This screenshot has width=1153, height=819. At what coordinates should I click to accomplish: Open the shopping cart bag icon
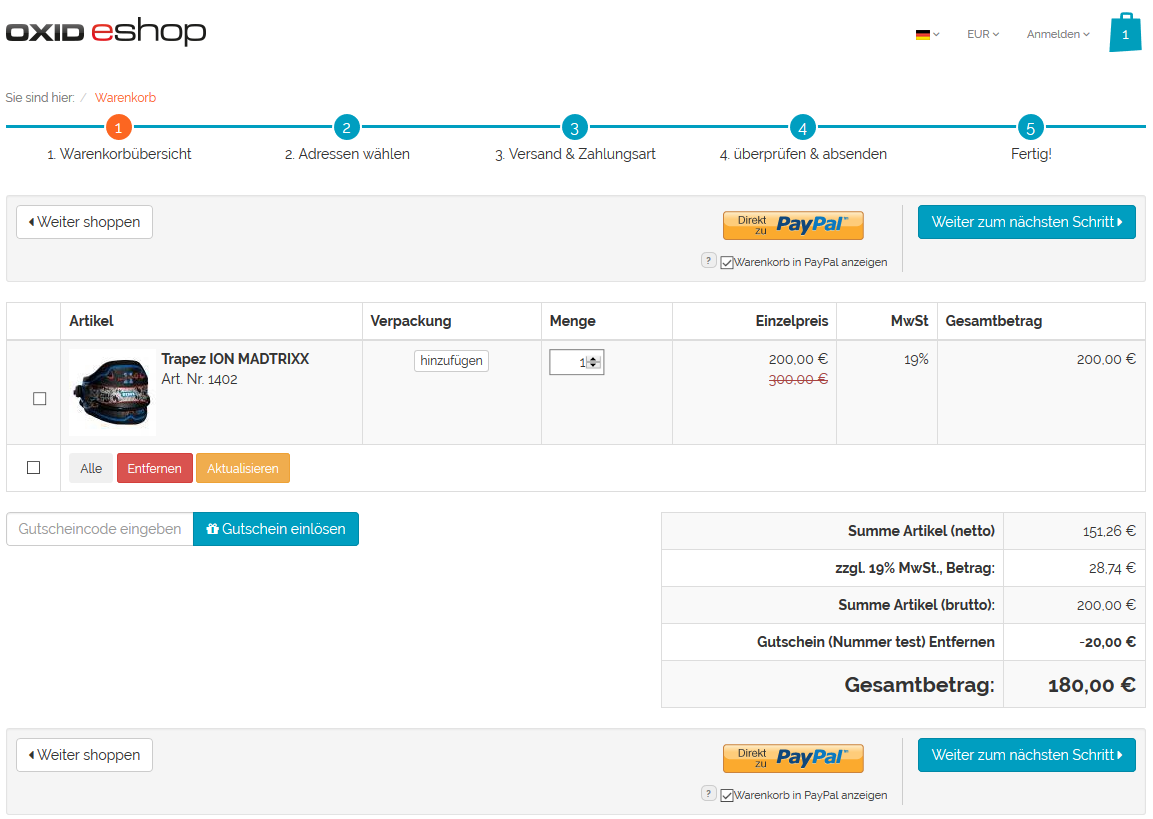(1125, 34)
